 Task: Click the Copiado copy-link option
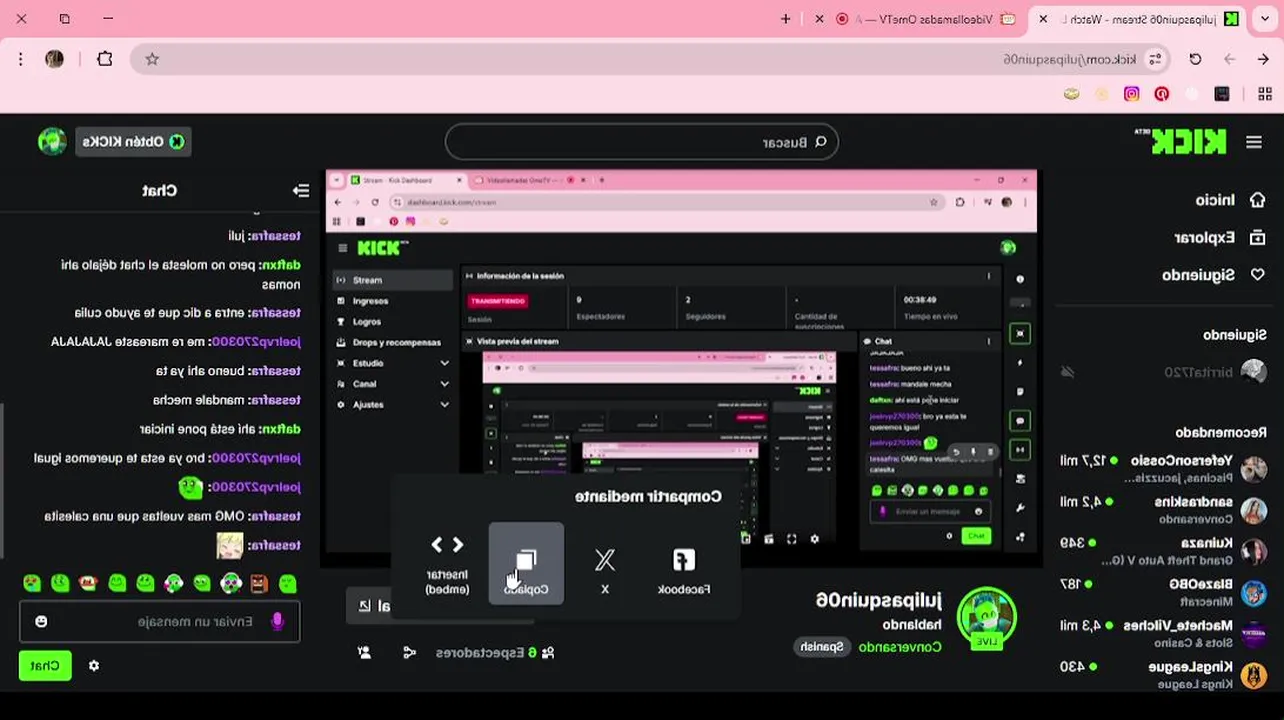(x=526, y=565)
